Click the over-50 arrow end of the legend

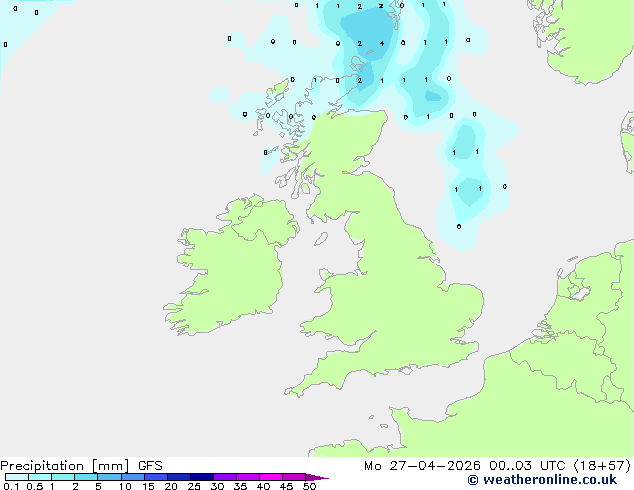pos(317,477)
